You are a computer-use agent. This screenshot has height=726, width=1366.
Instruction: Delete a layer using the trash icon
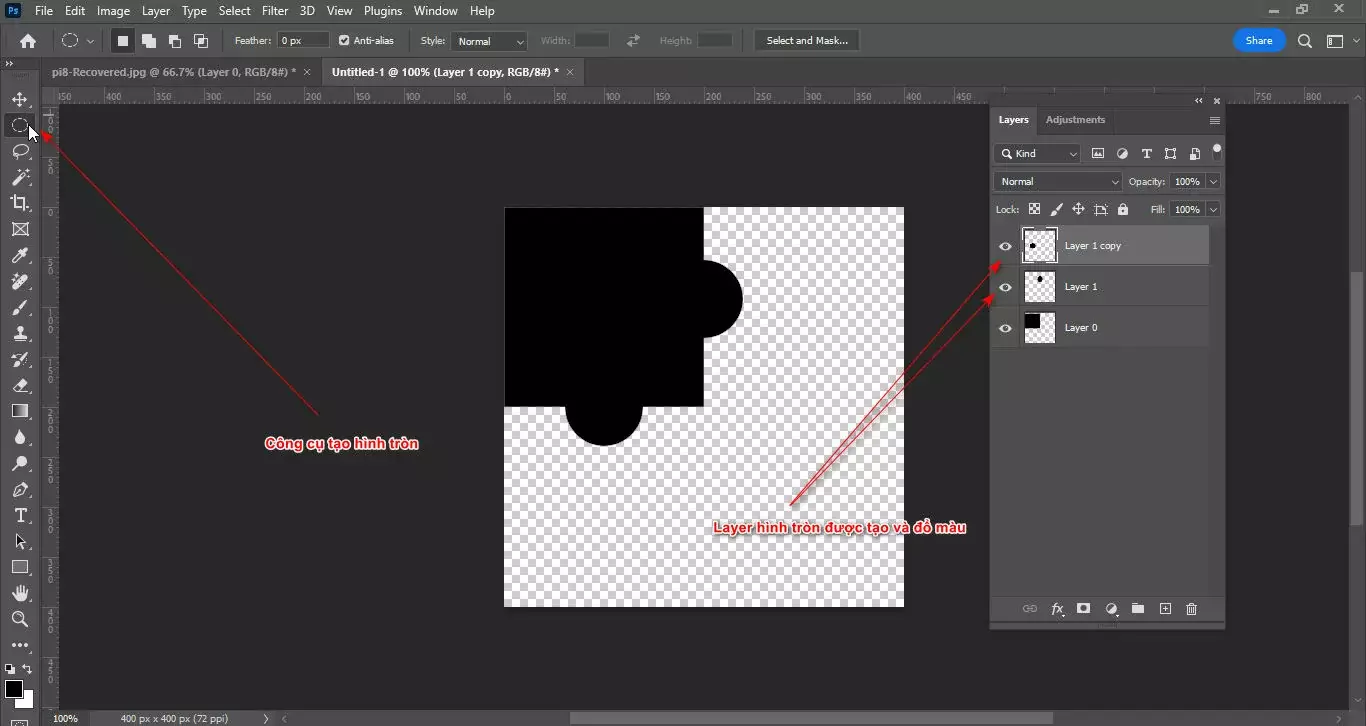1191,608
